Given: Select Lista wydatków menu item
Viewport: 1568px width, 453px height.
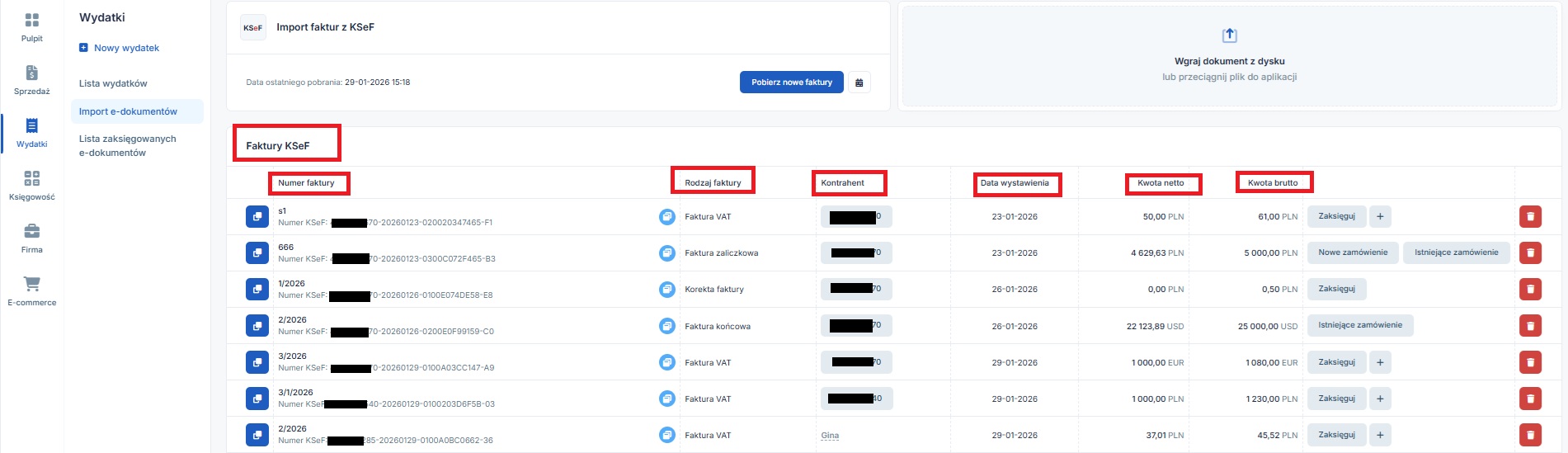Looking at the screenshot, I should 113,83.
